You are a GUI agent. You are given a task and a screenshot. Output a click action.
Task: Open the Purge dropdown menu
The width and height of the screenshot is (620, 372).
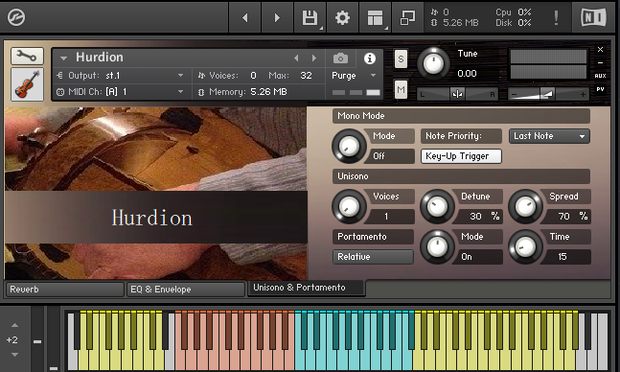353,76
